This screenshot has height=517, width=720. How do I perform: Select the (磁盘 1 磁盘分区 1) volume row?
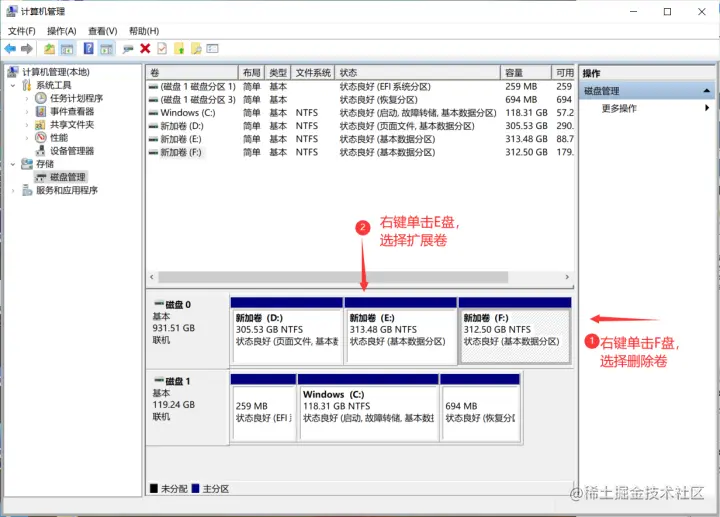point(360,86)
